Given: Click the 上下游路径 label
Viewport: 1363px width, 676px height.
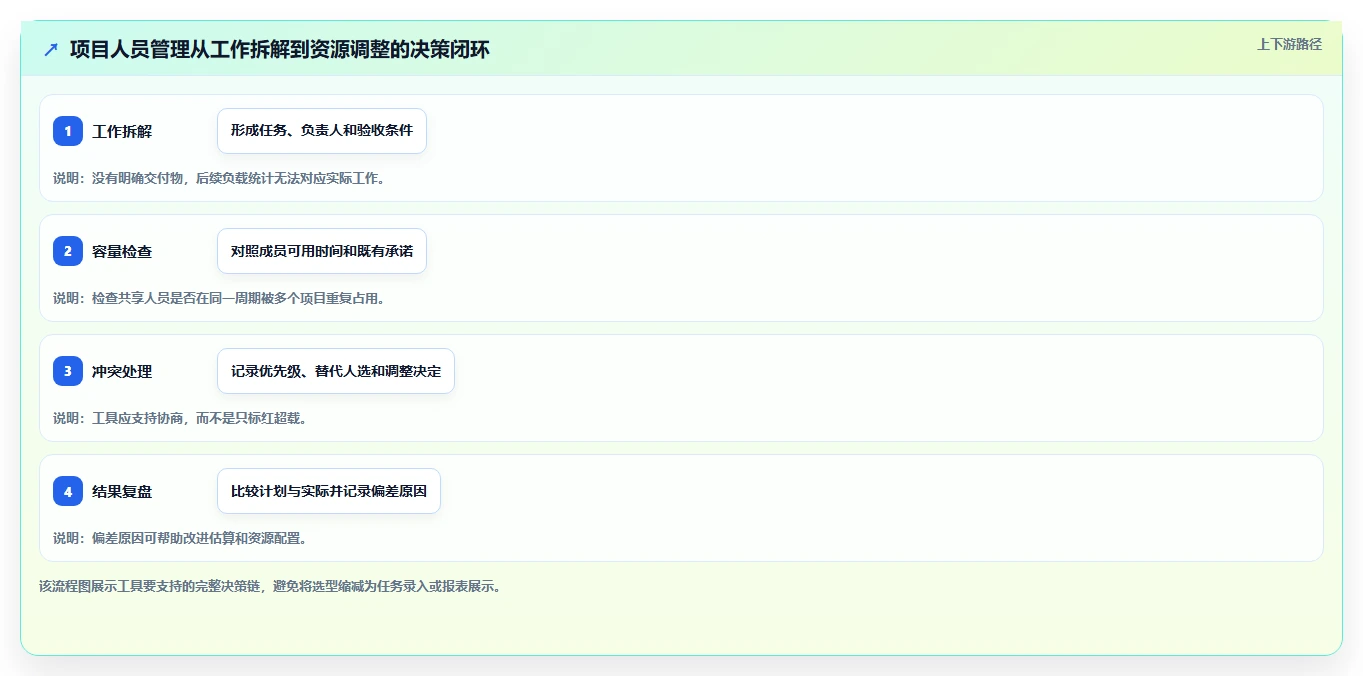Looking at the screenshot, I should coord(1289,44).
